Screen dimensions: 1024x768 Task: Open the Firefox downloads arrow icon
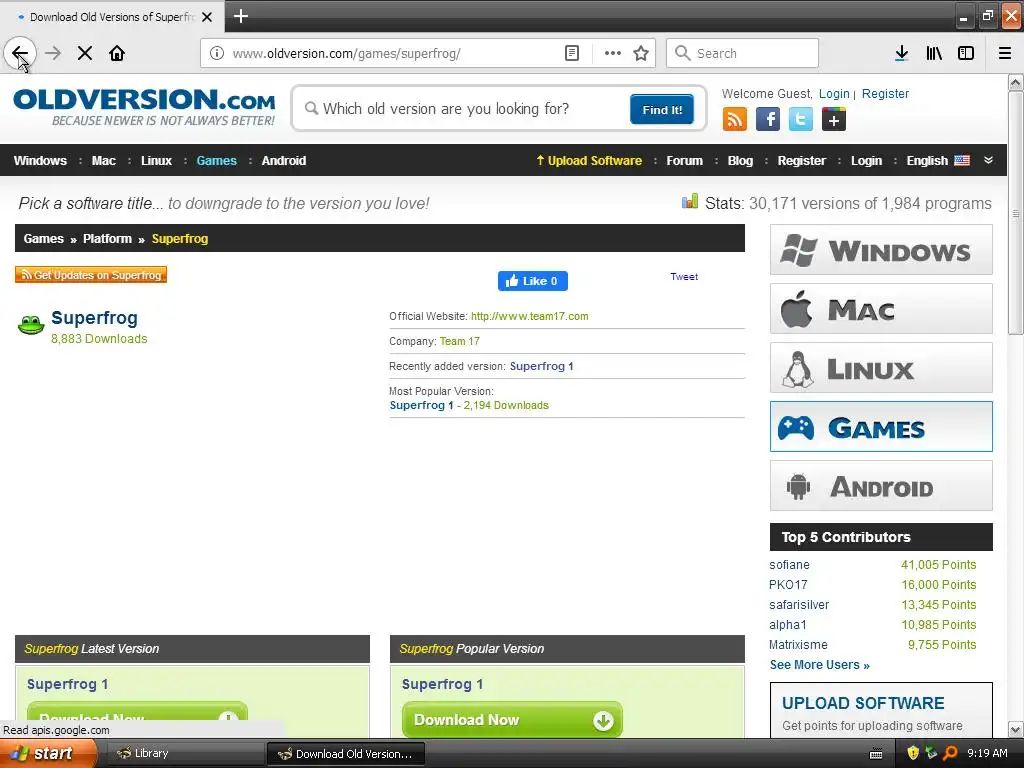tap(901, 54)
